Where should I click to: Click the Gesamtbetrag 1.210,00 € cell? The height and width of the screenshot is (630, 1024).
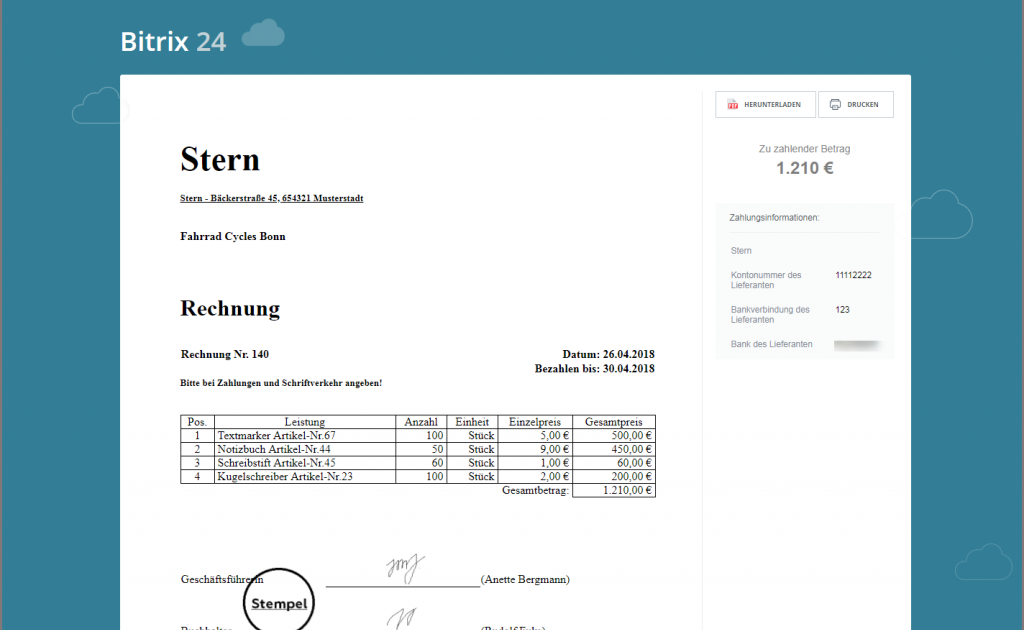coord(614,490)
